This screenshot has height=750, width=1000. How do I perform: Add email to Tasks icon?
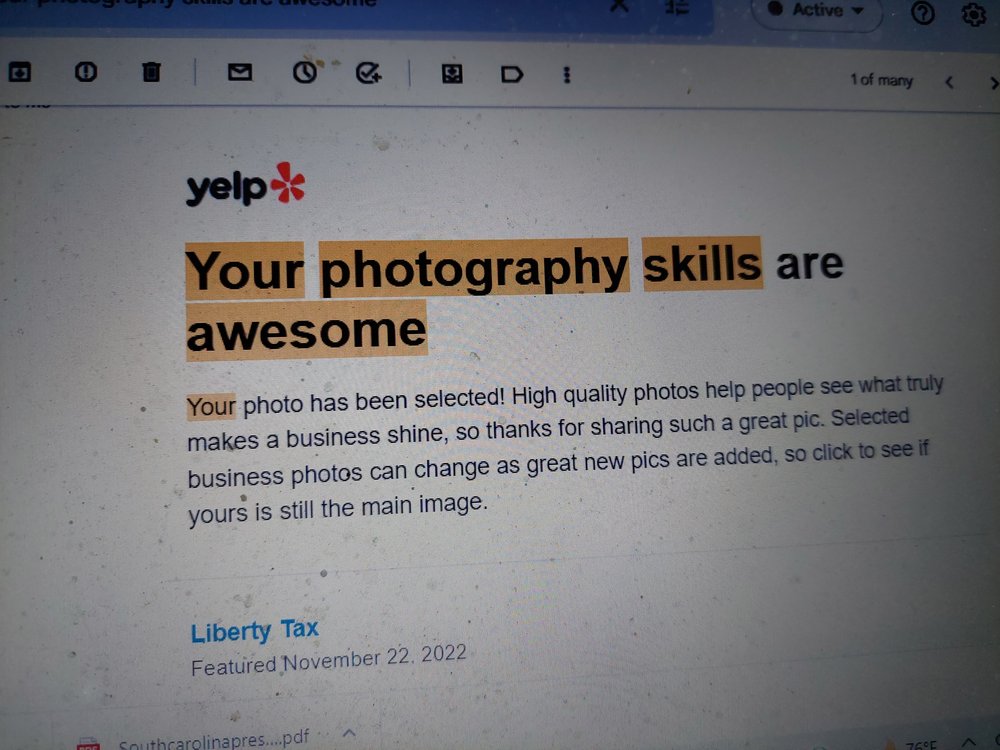[x=368, y=73]
